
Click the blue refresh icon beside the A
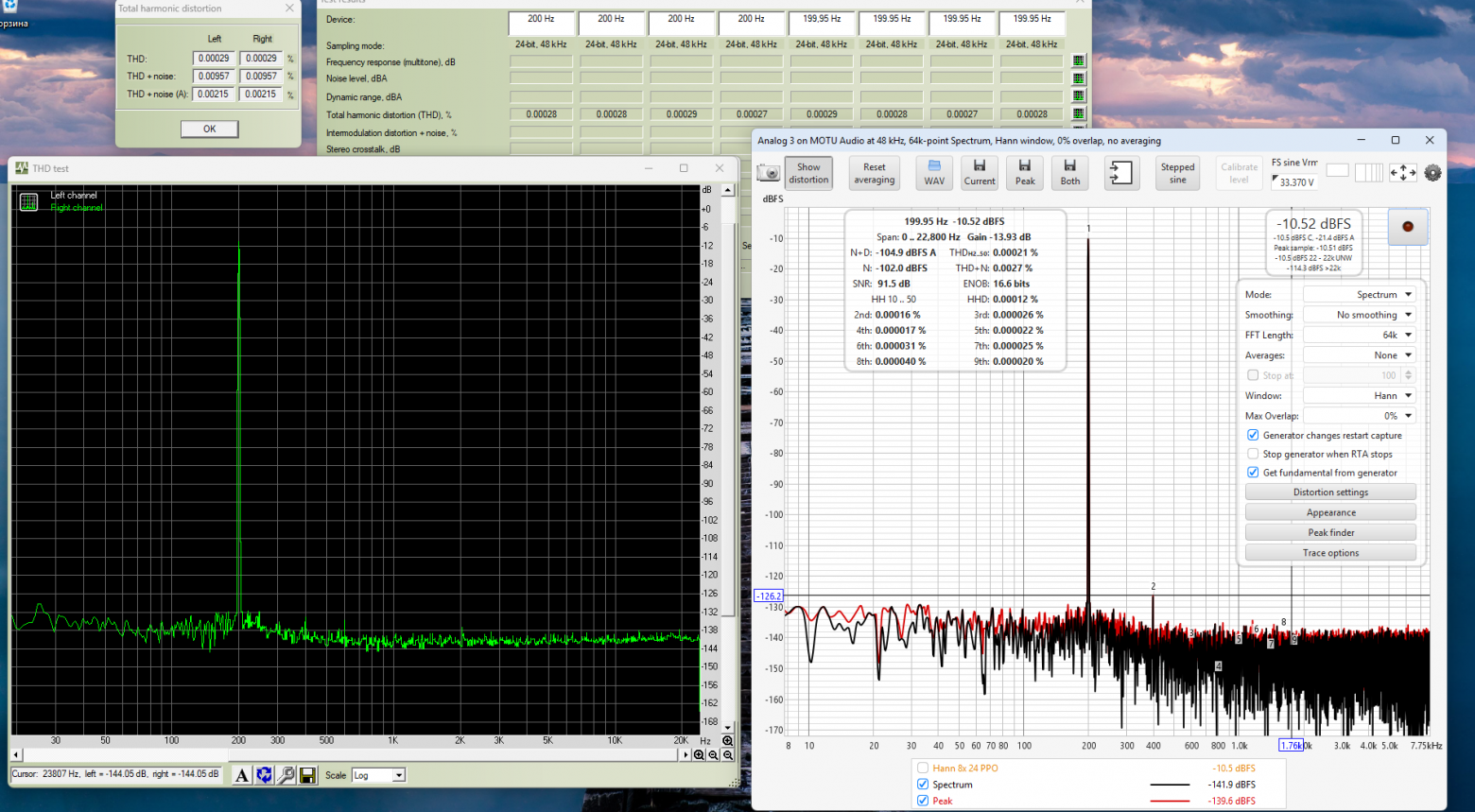point(264,775)
